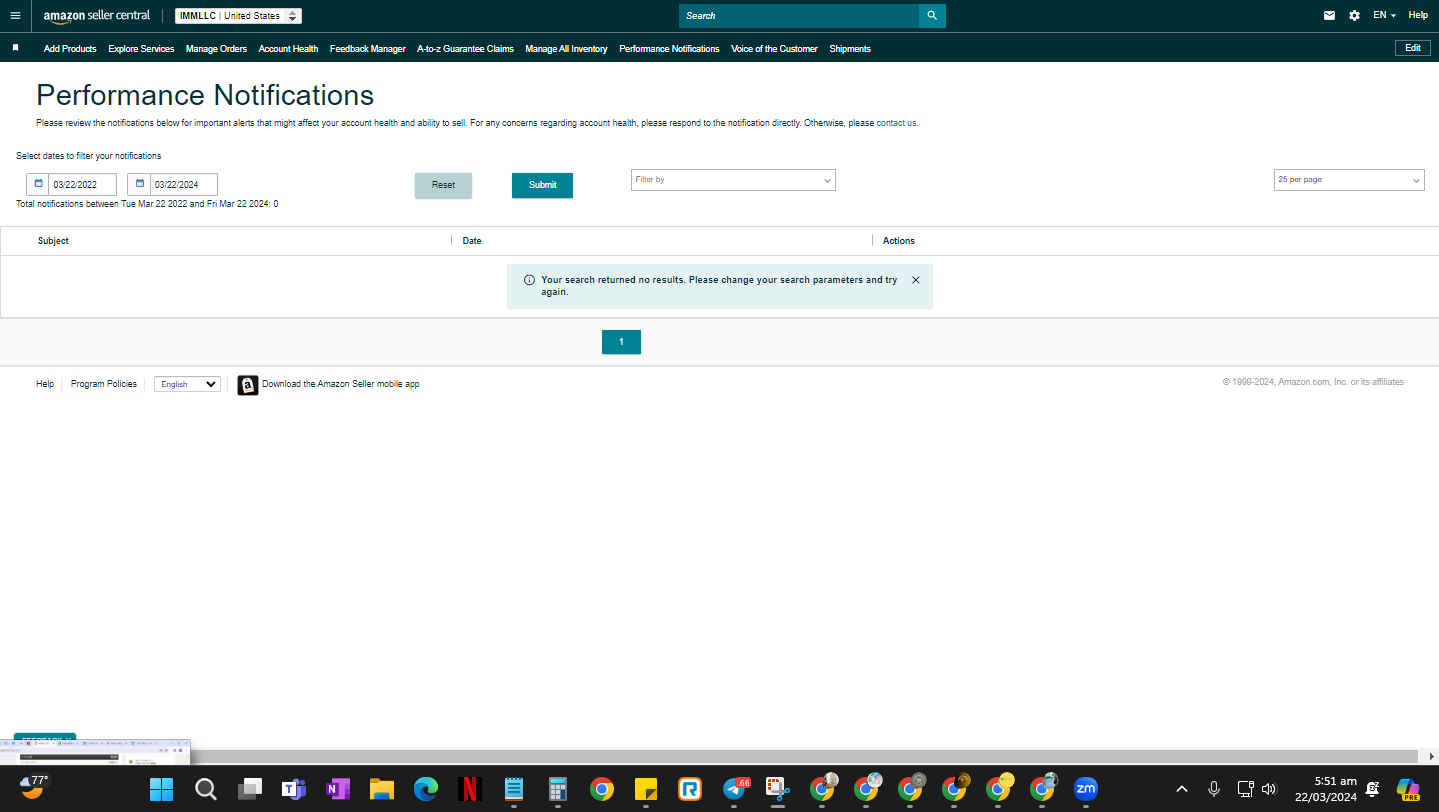Open File Explorer from taskbar
The height and width of the screenshot is (812, 1439).
[x=381, y=789]
